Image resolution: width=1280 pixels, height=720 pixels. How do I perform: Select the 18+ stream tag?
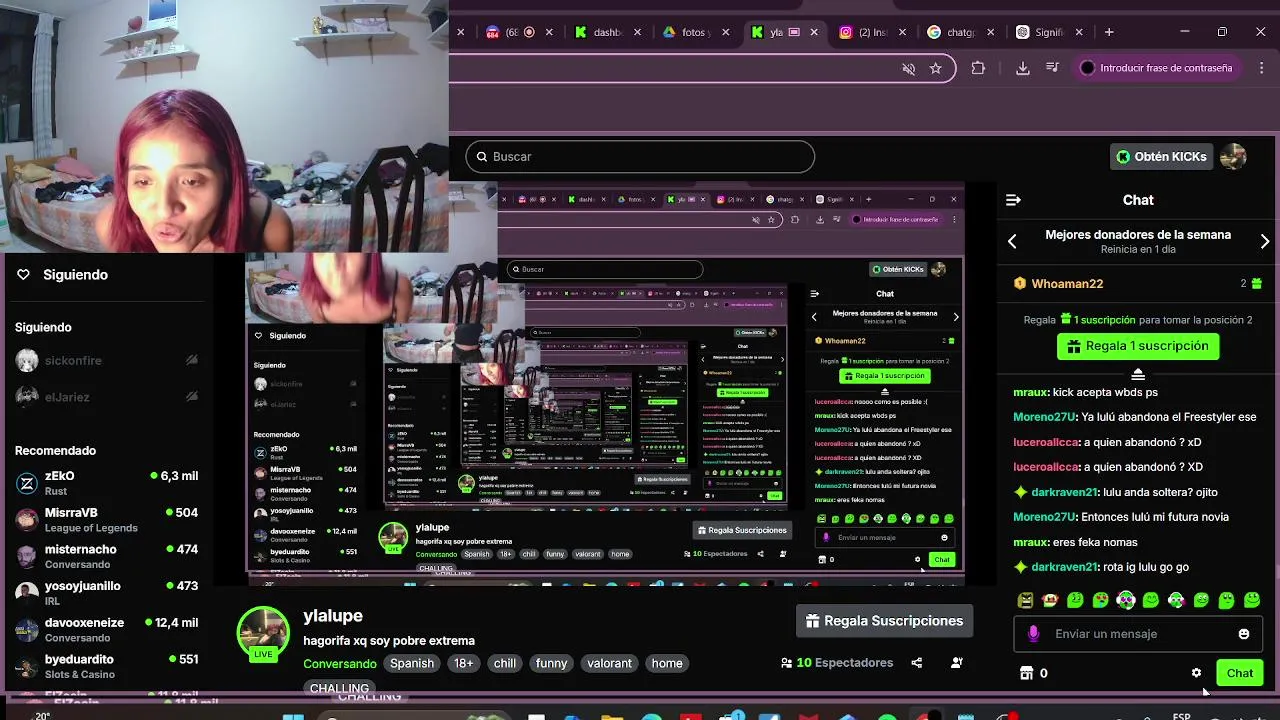(x=464, y=663)
